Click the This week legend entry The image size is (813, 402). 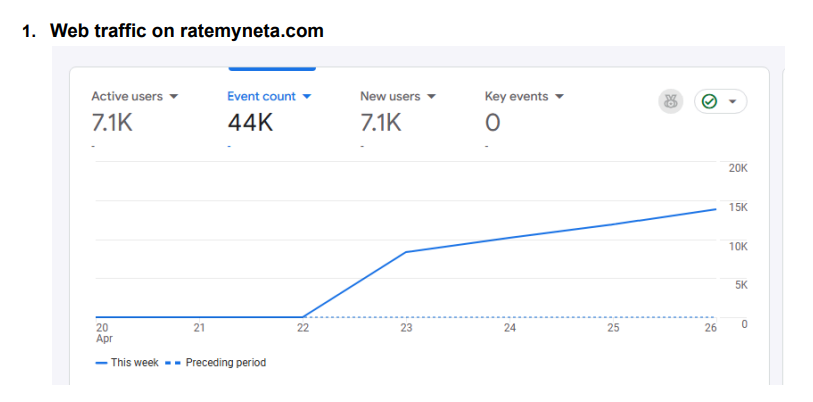point(127,363)
